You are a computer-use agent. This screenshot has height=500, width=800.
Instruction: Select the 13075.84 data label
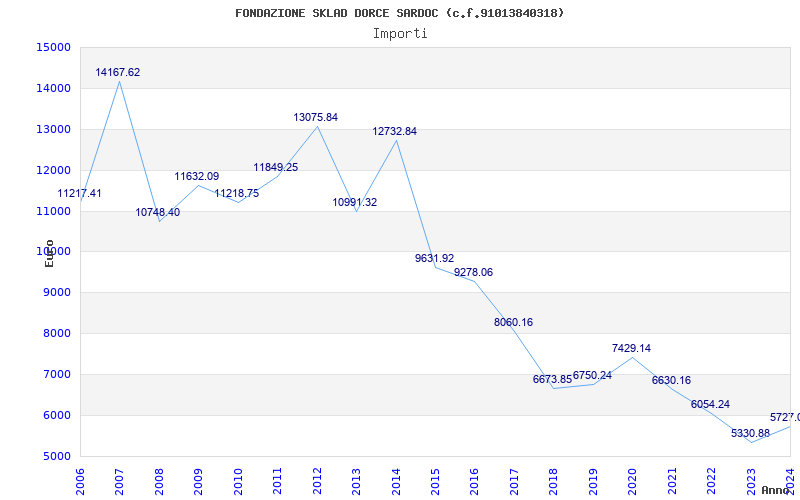(316, 117)
